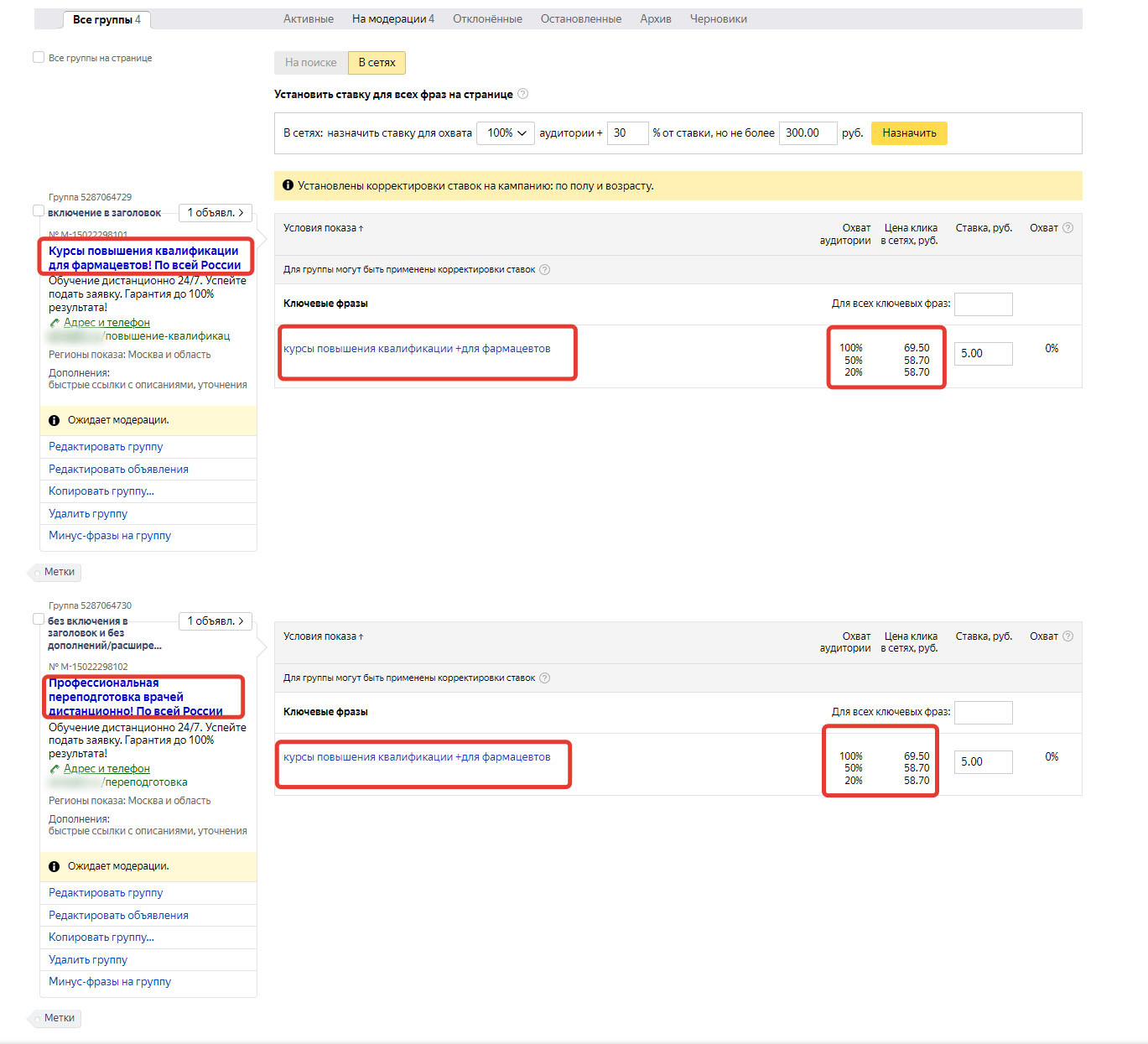Click bid field 5.00 in first group
Viewport: 1148px width, 1044px height.
pyautogui.click(x=983, y=354)
